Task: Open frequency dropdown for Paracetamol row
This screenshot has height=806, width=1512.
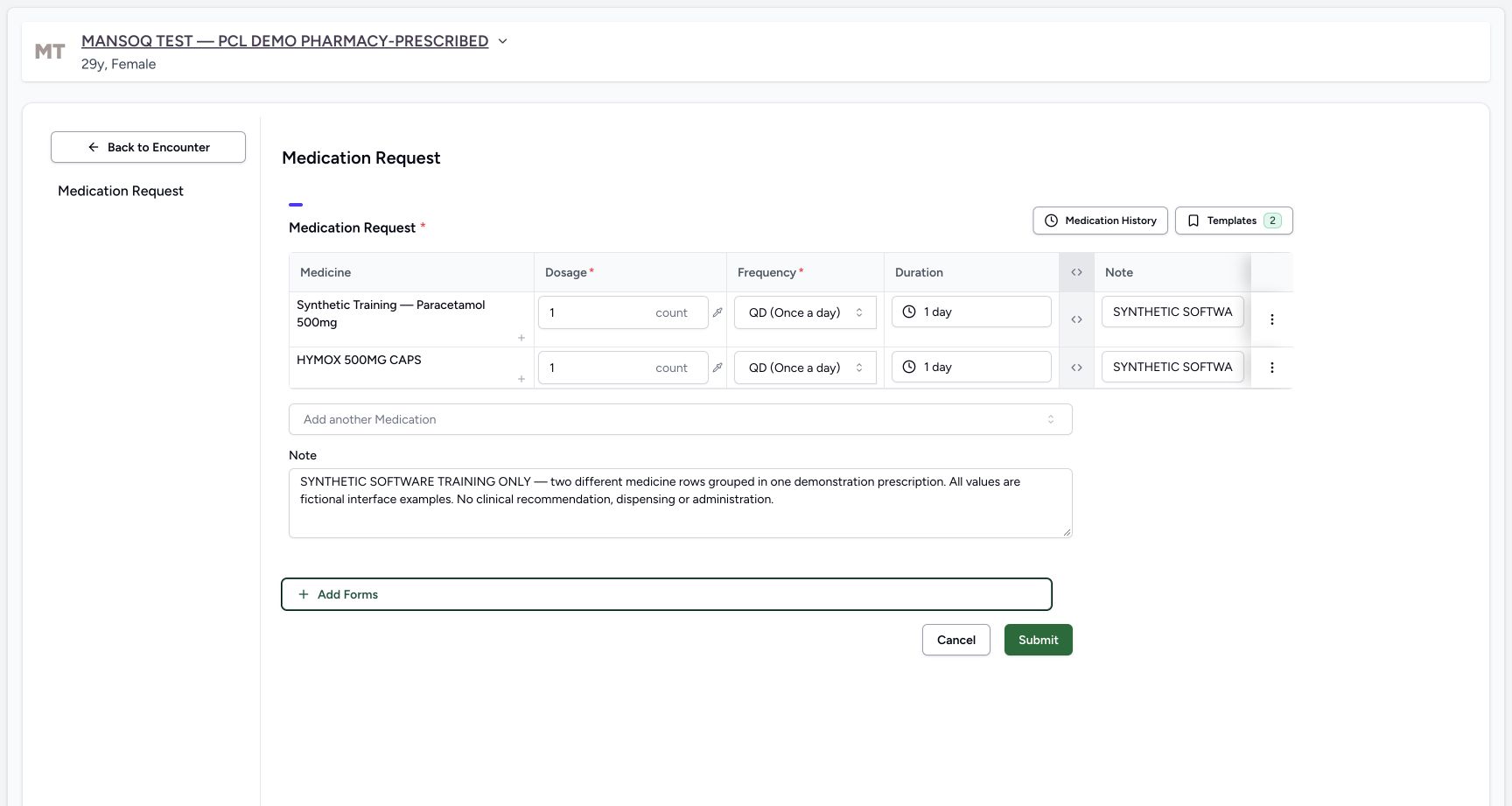Action: (x=805, y=312)
